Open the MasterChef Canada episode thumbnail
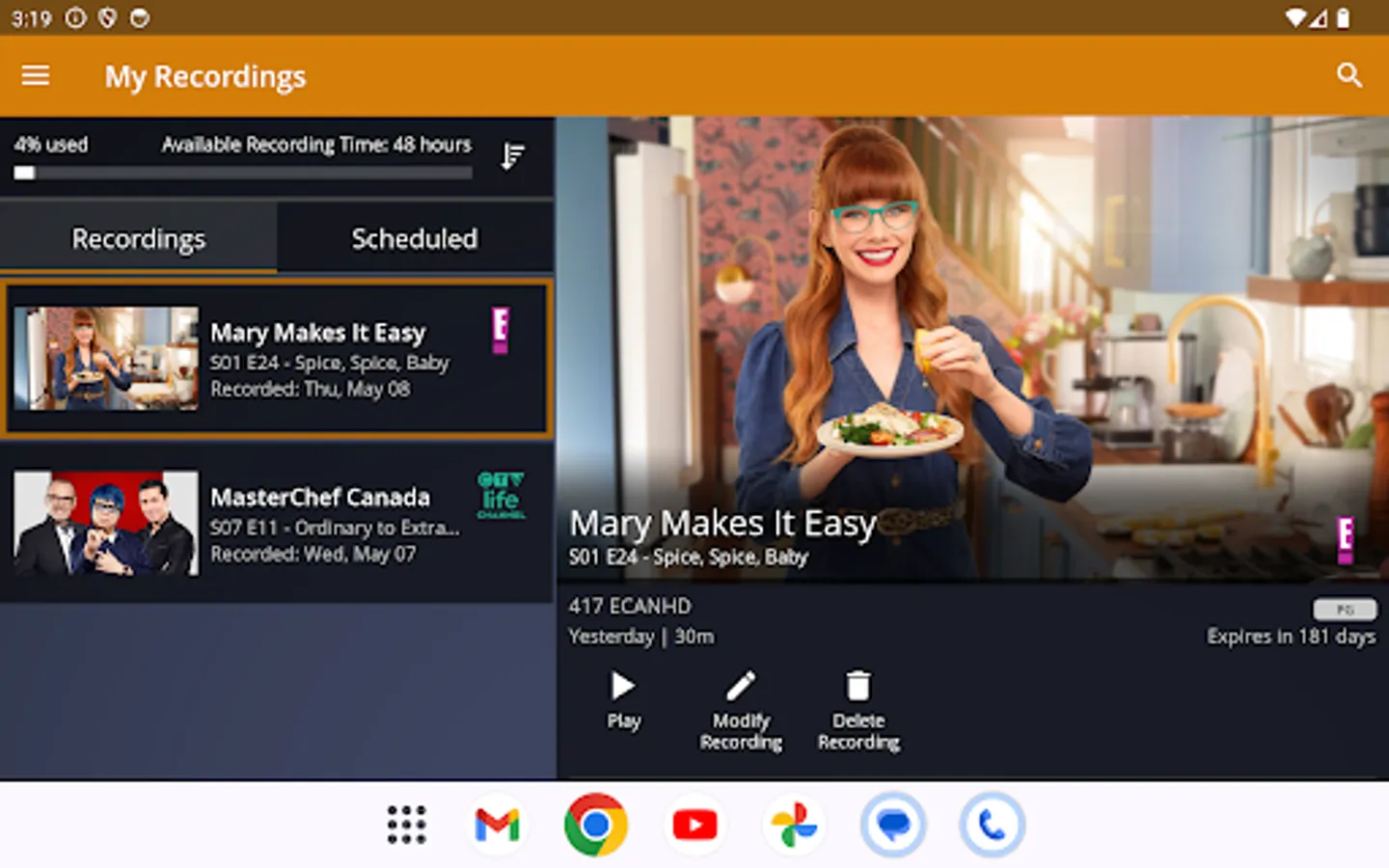Screen dimensions: 1389x868 click(106, 524)
